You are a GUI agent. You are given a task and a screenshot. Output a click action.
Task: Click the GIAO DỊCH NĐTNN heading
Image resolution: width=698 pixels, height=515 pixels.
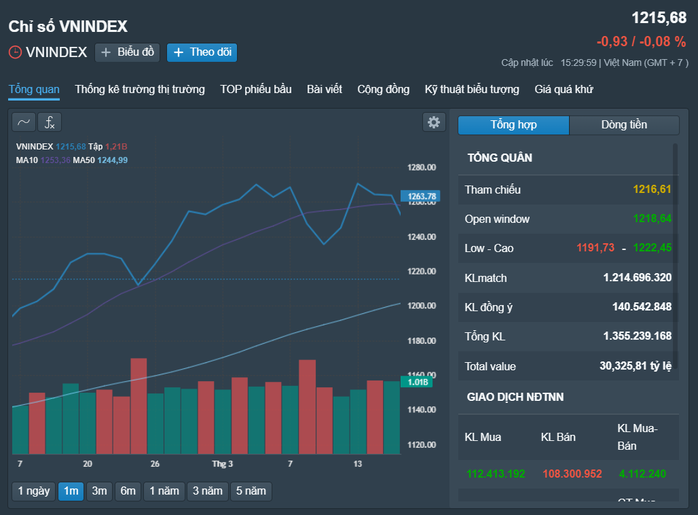[x=515, y=397]
